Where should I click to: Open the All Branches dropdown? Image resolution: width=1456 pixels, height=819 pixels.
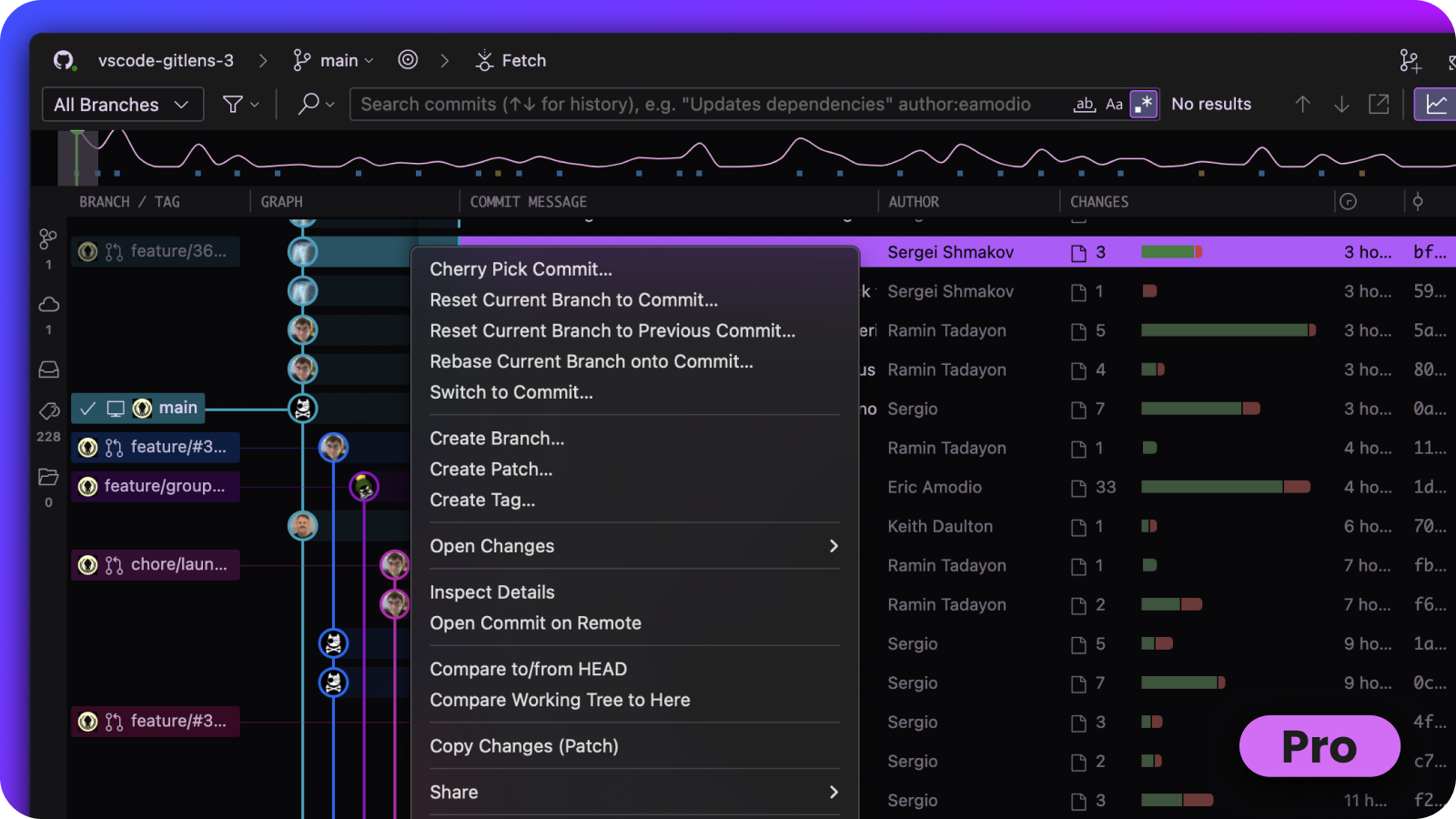(122, 105)
